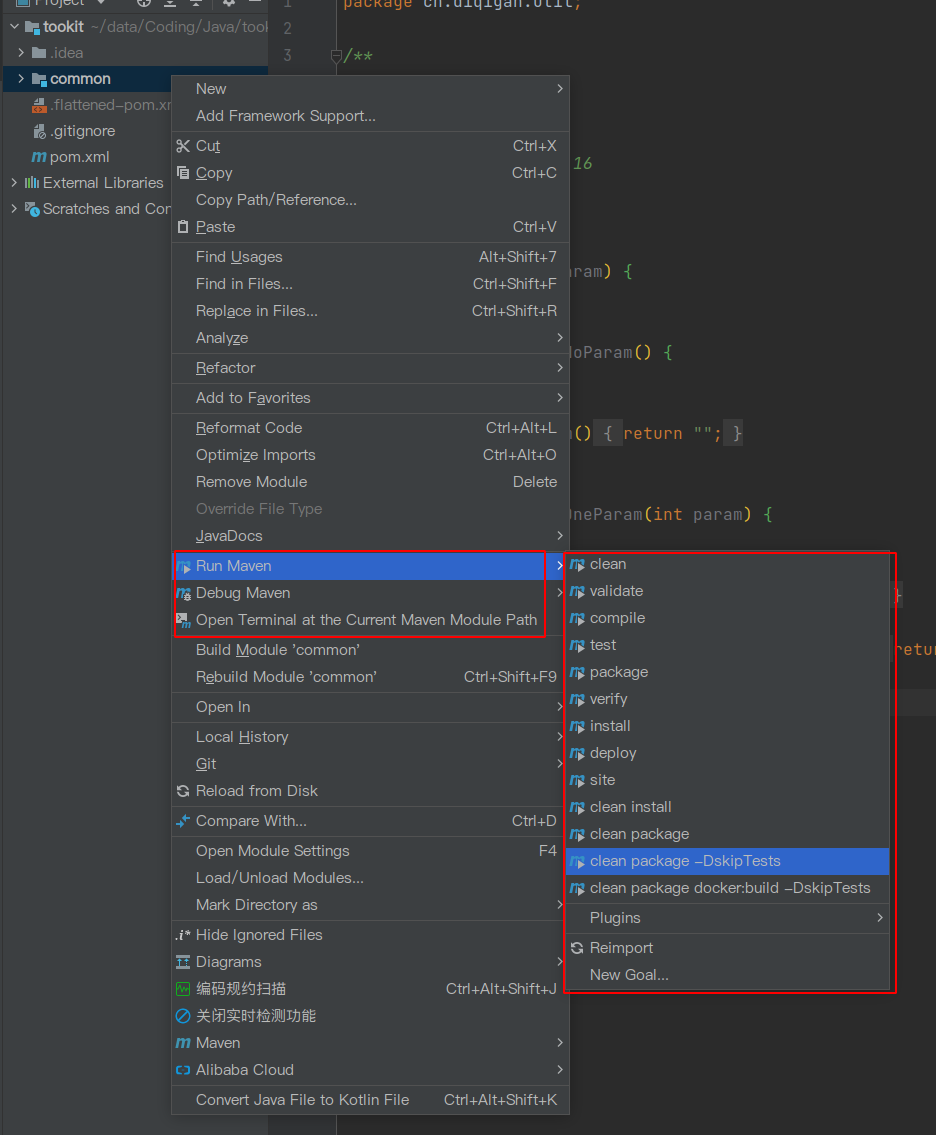Select .flattened-pom.xml file in tree
The height and width of the screenshot is (1135, 936).
[x=101, y=105]
